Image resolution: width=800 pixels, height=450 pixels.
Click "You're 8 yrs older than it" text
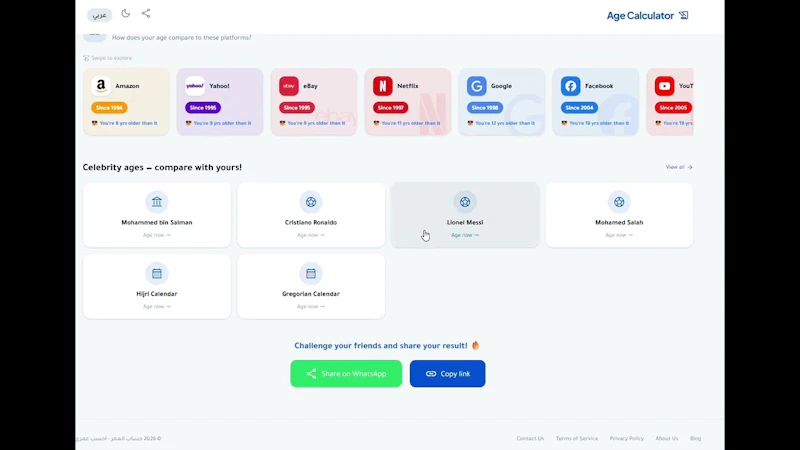129,123
